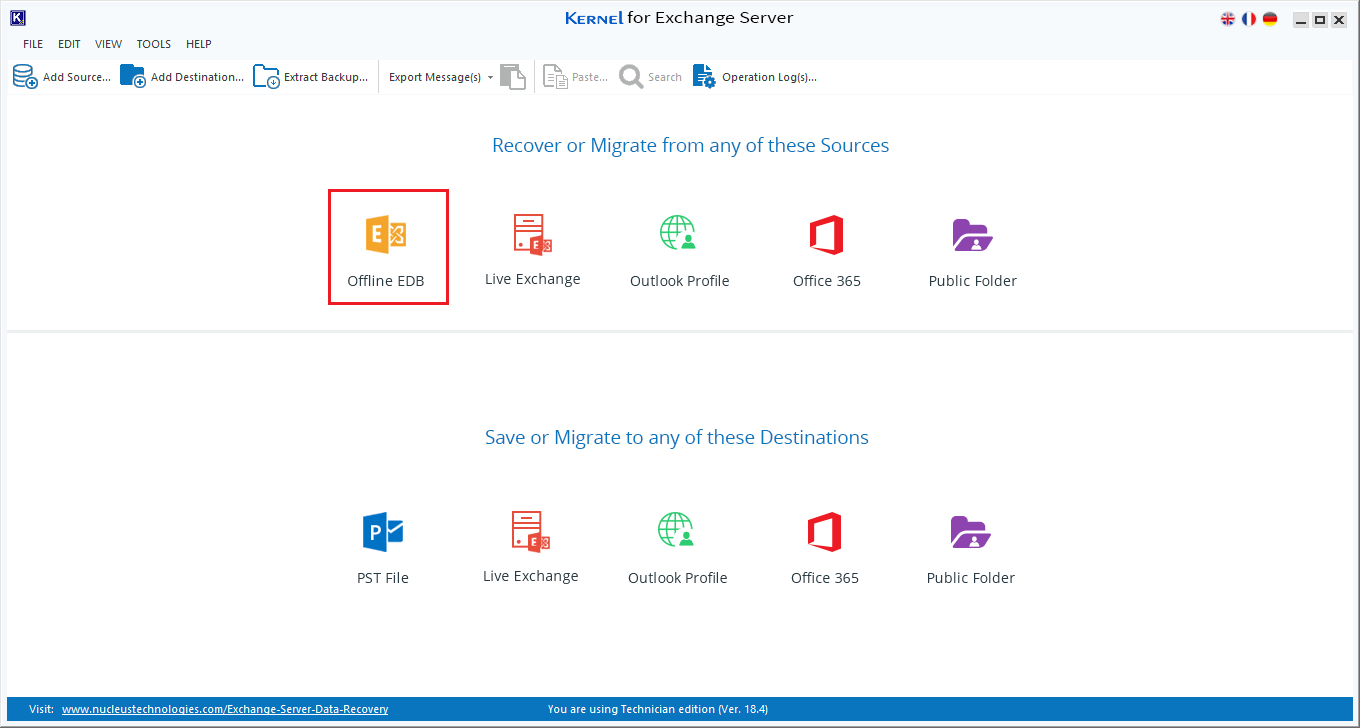Select Office 365 as source
The width and height of the screenshot is (1360, 728).
coord(826,251)
